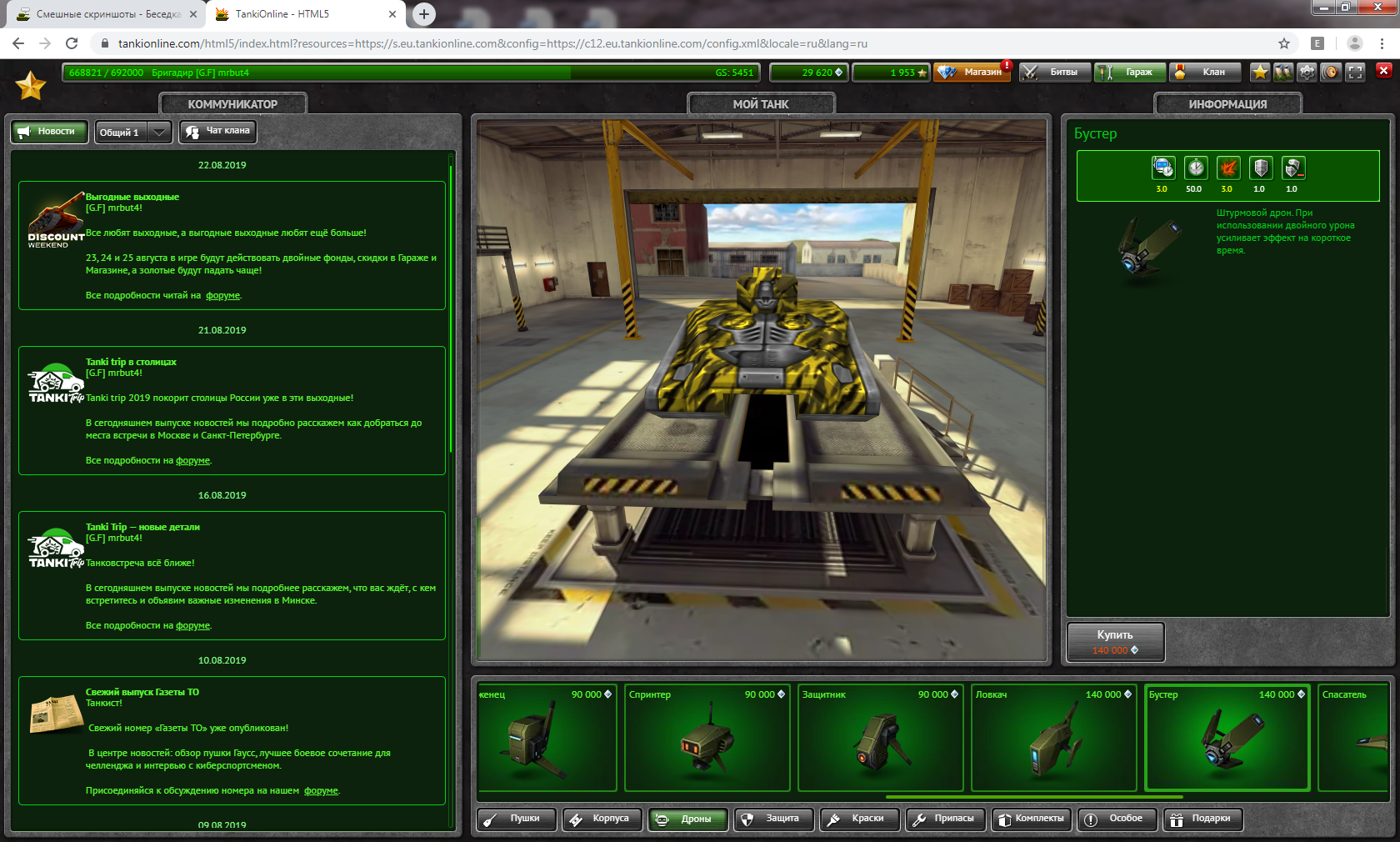The image size is (1400, 842).
Task: Buy the drone with Купить button
Action: [1115, 642]
